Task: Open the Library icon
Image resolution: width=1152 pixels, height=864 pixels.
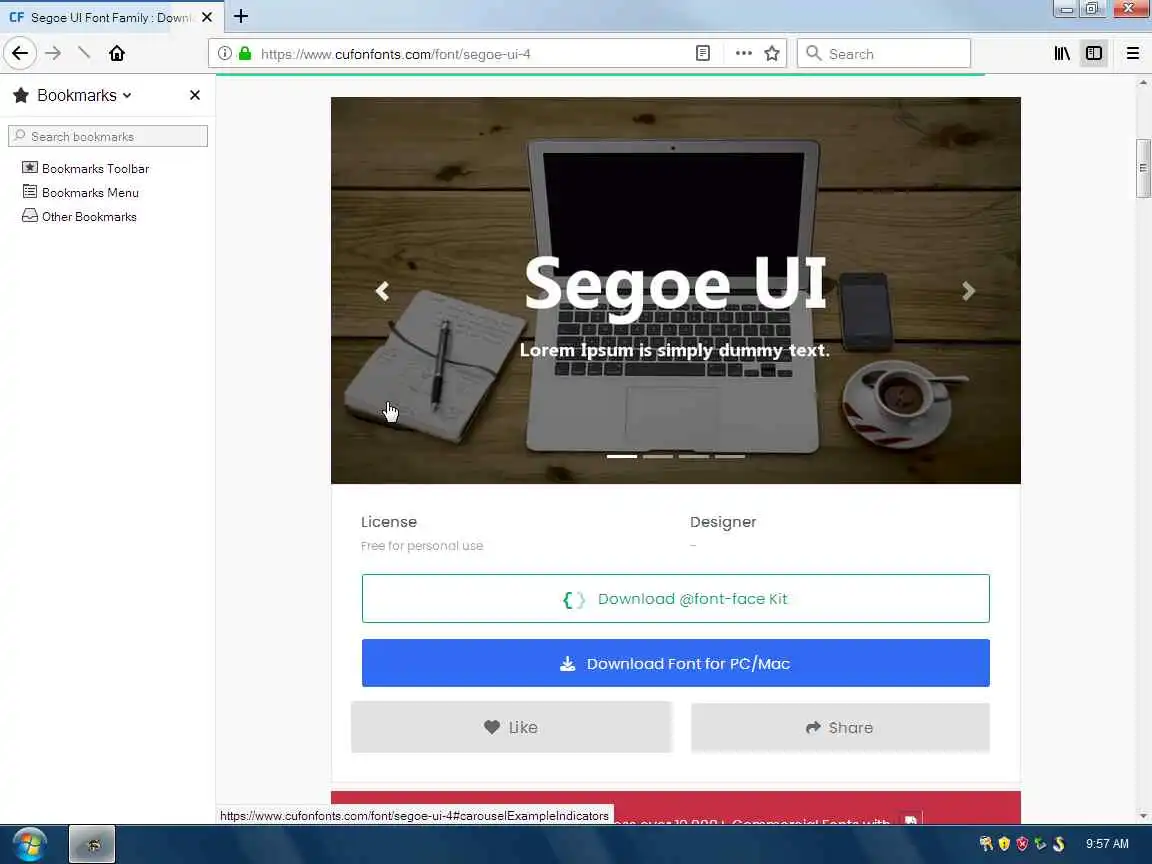Action: point(1062,53)
